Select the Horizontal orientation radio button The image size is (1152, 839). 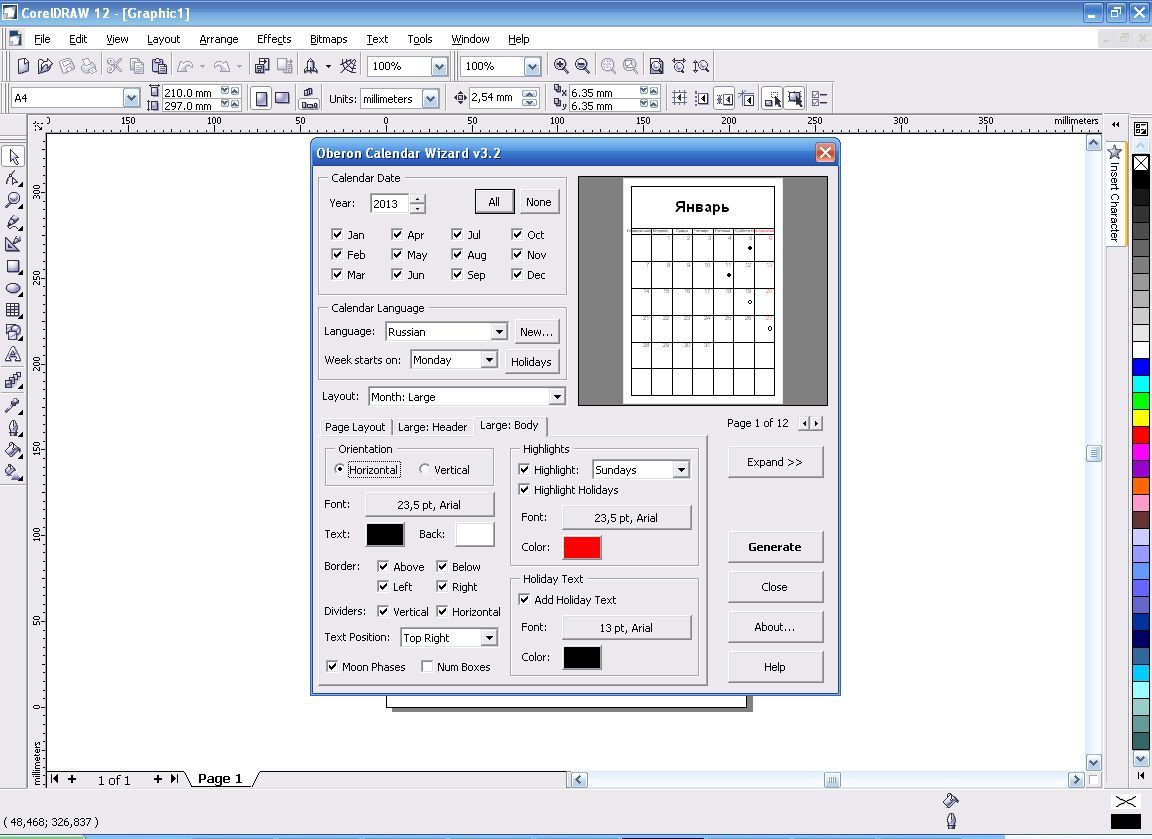click(339, 469)
